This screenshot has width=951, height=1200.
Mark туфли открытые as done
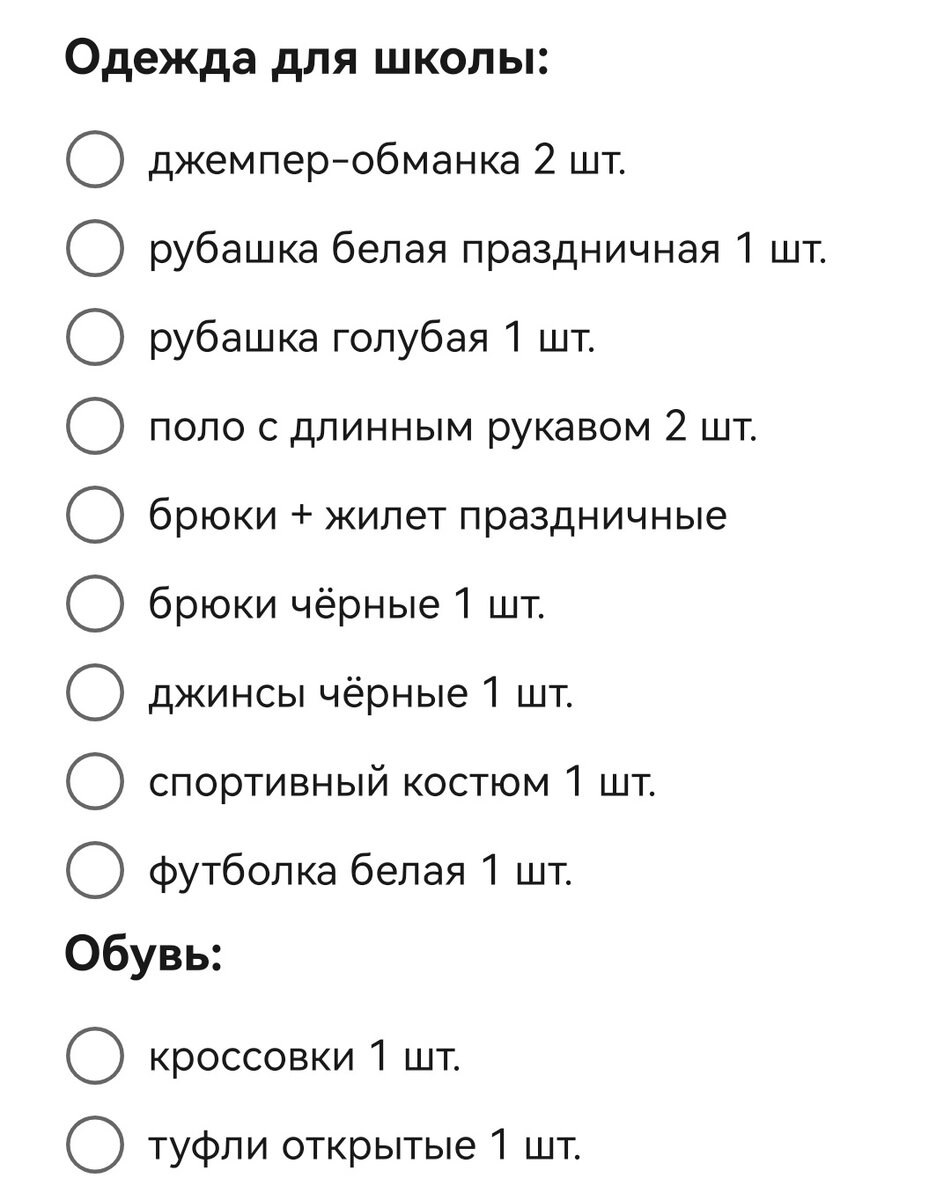point(95,1145)
